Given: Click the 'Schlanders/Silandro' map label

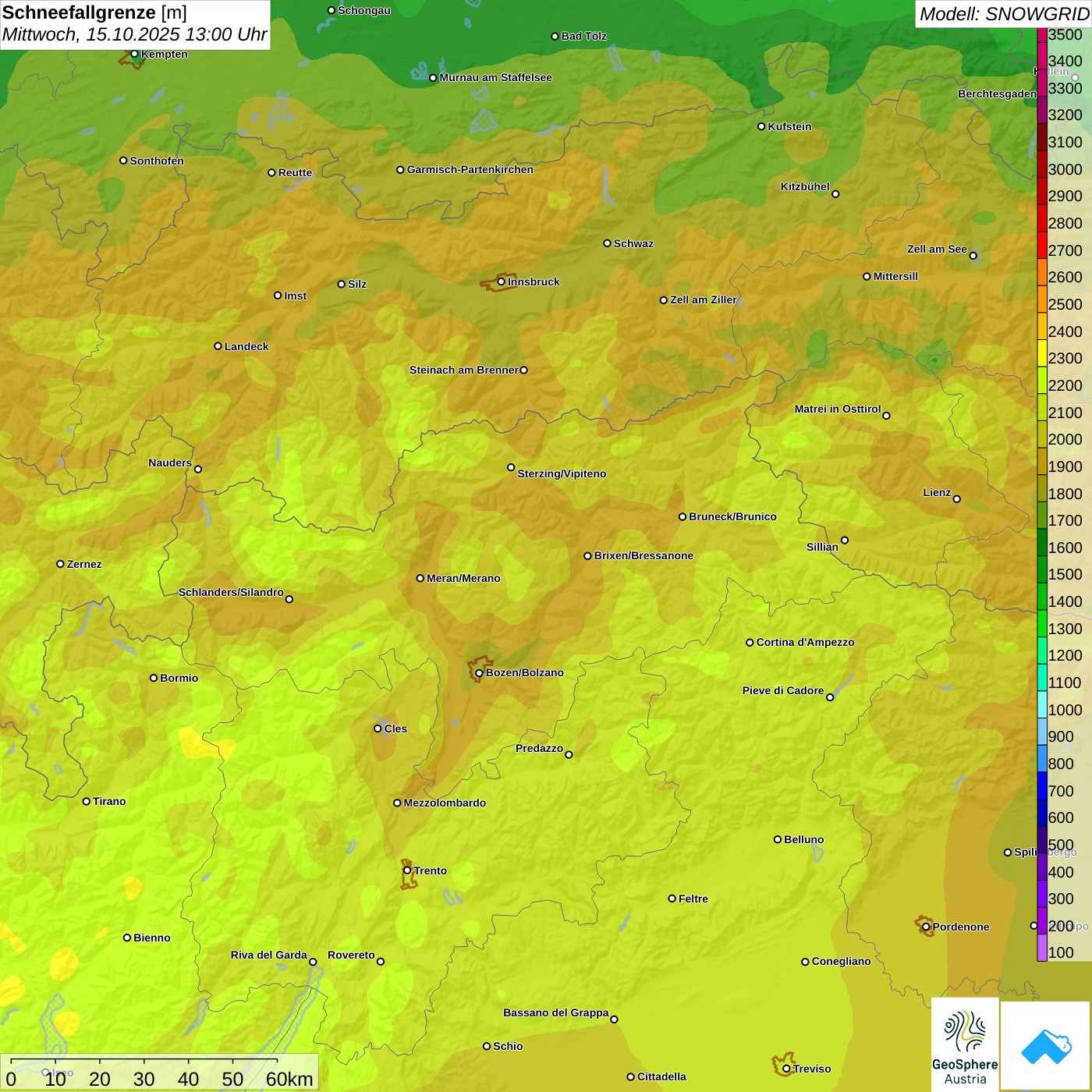Looking at the screenshot, I should pyautogui.click(x=231, y=592).
